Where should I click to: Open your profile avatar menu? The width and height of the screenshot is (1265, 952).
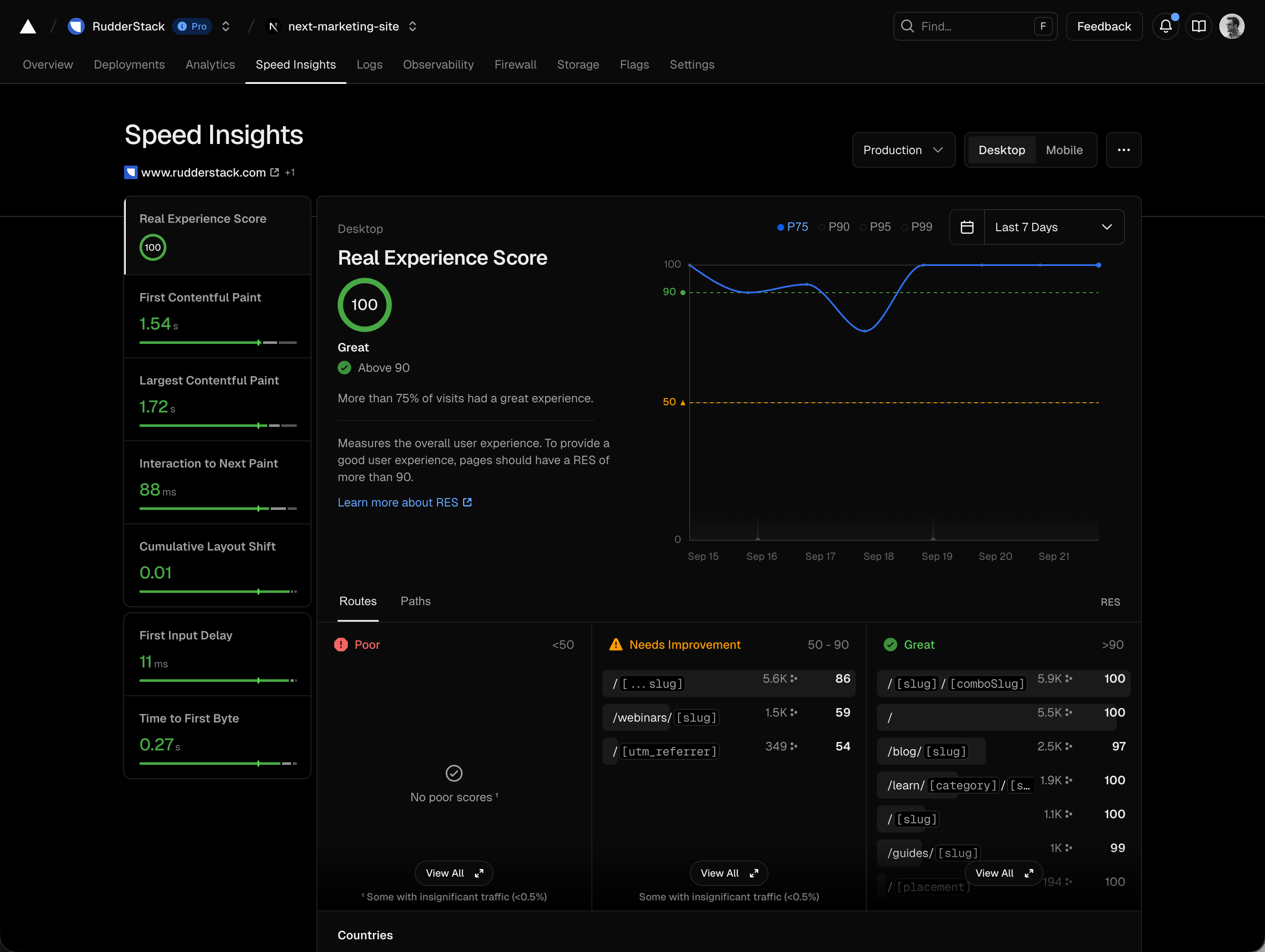1232,26
